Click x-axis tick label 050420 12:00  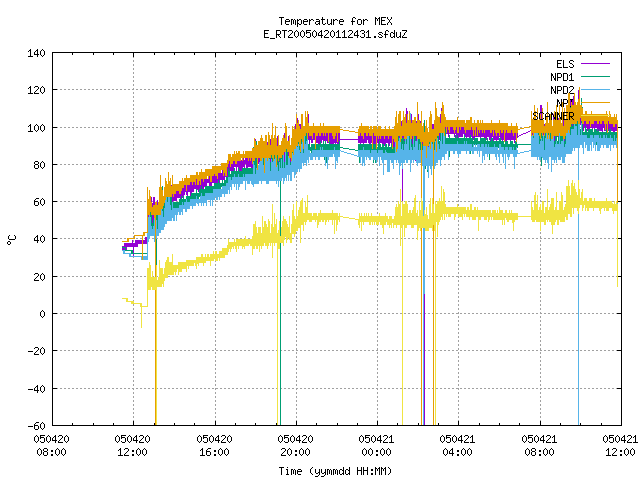133,446
